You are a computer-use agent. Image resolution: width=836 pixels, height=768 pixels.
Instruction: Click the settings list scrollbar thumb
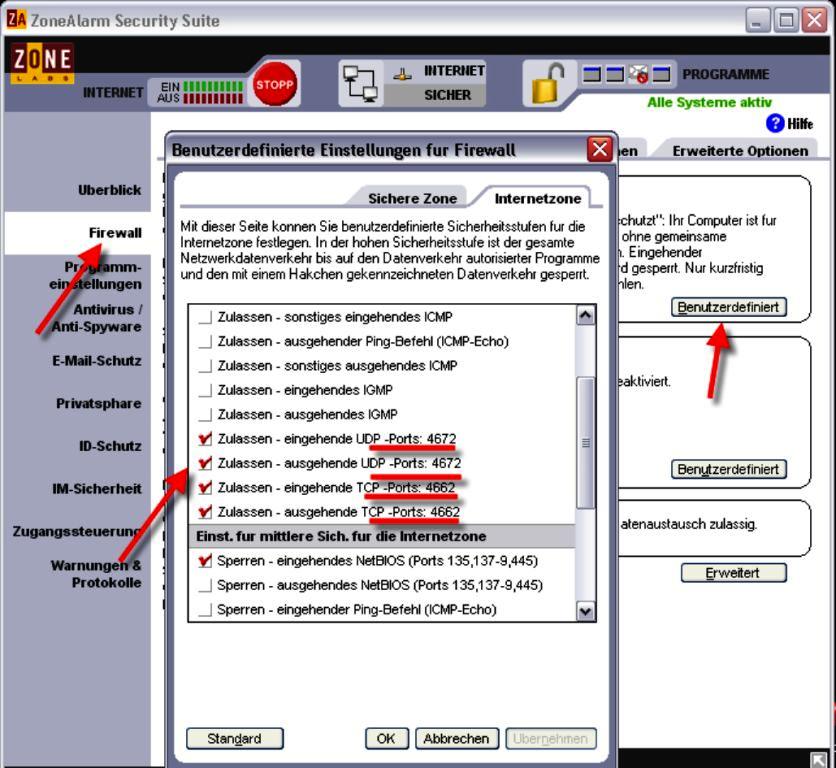[x=585, y=443]
